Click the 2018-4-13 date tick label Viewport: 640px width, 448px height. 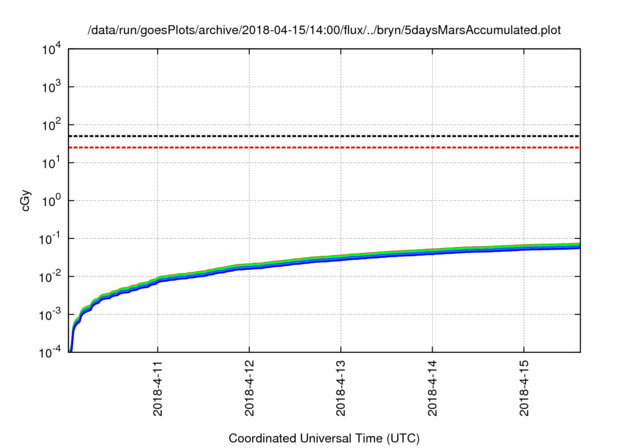click(341, 388)
